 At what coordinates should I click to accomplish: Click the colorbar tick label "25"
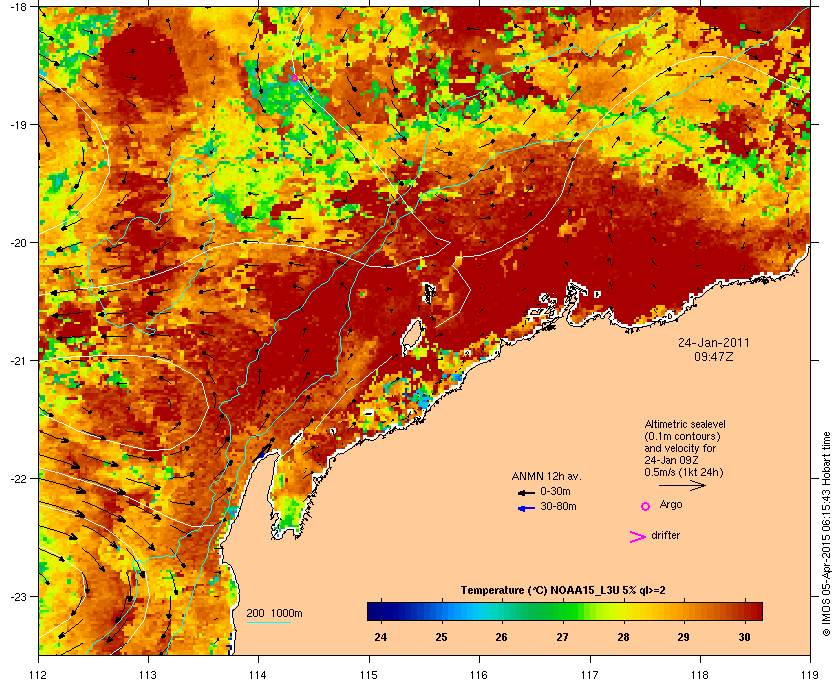(x=441, y=637)
